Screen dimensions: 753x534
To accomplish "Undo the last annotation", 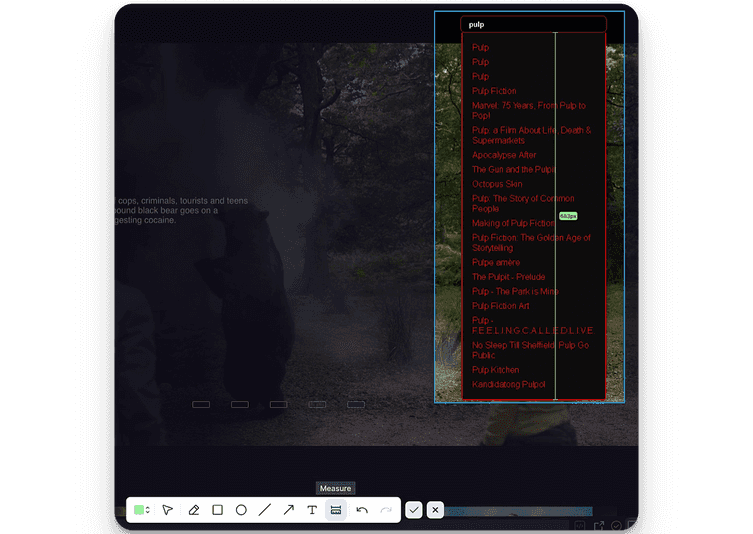I will (362, 510).
